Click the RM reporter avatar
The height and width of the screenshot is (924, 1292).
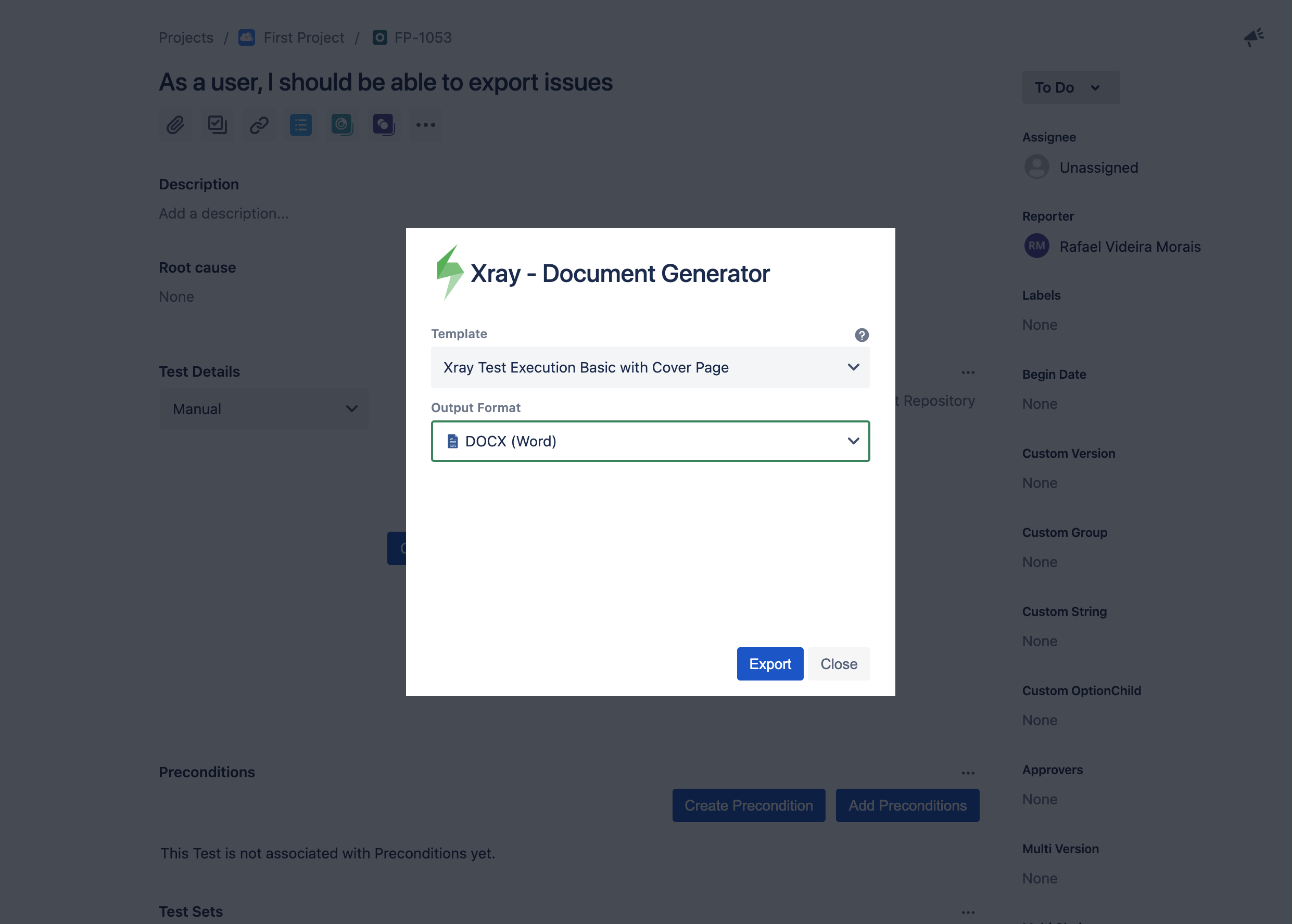[1036, 246]
